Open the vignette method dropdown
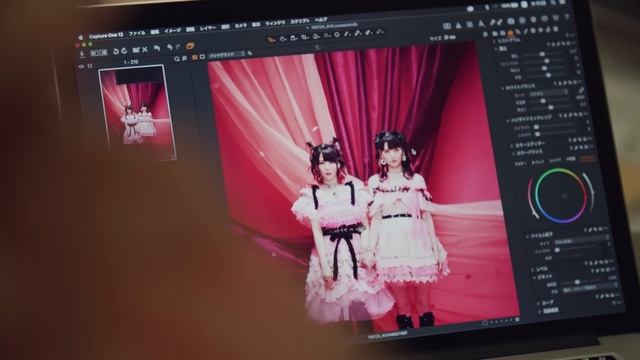The width and height of the screenshot is (640, 360). click(x=589, y=288)
